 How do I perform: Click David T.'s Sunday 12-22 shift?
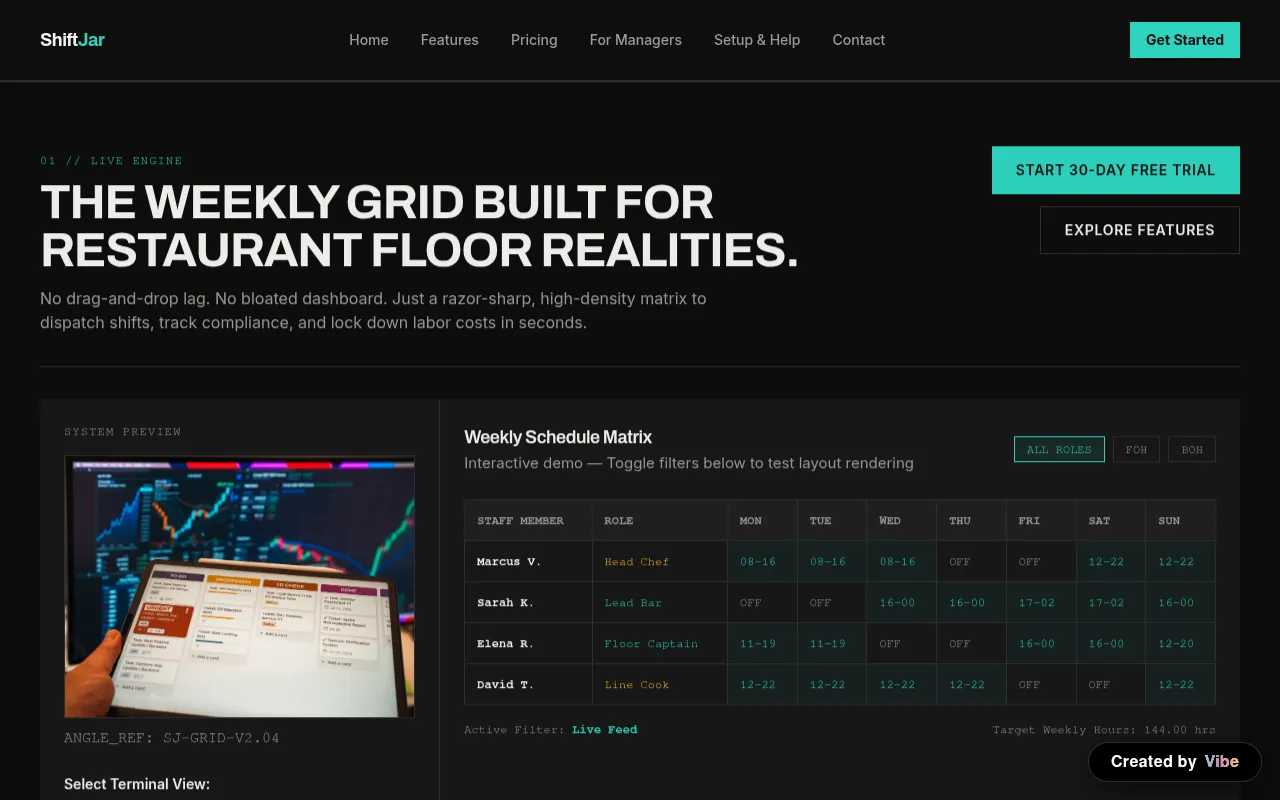(1181, 685)
